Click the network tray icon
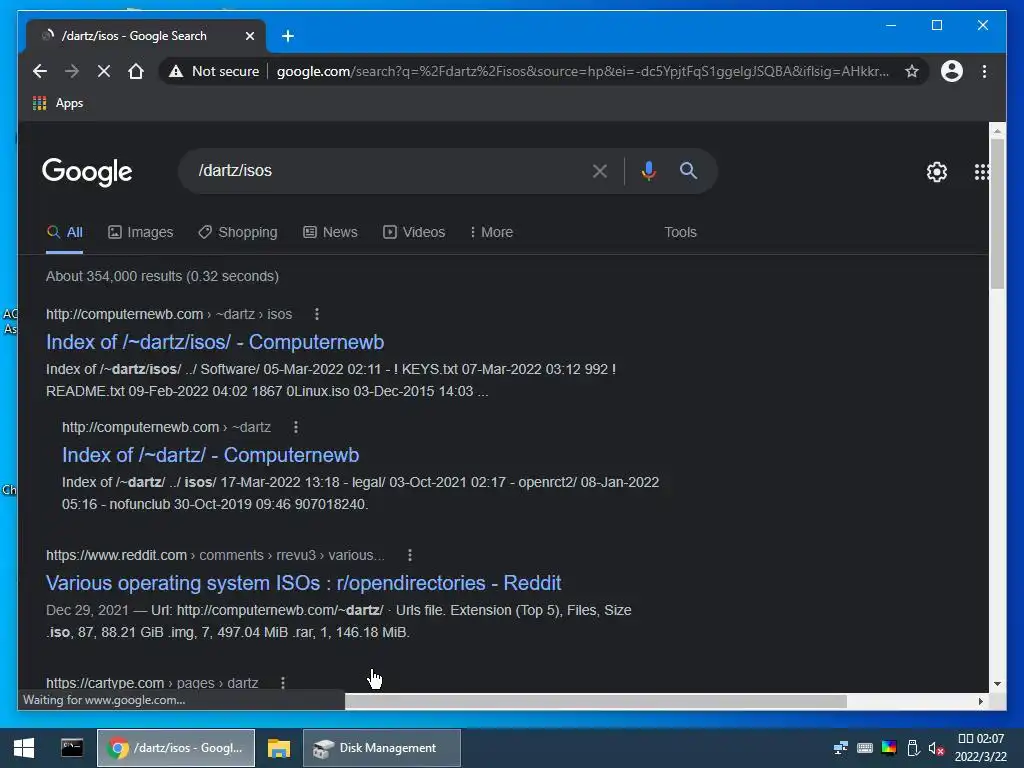This screenshot has width=1024, height=768. click(841, 748)
